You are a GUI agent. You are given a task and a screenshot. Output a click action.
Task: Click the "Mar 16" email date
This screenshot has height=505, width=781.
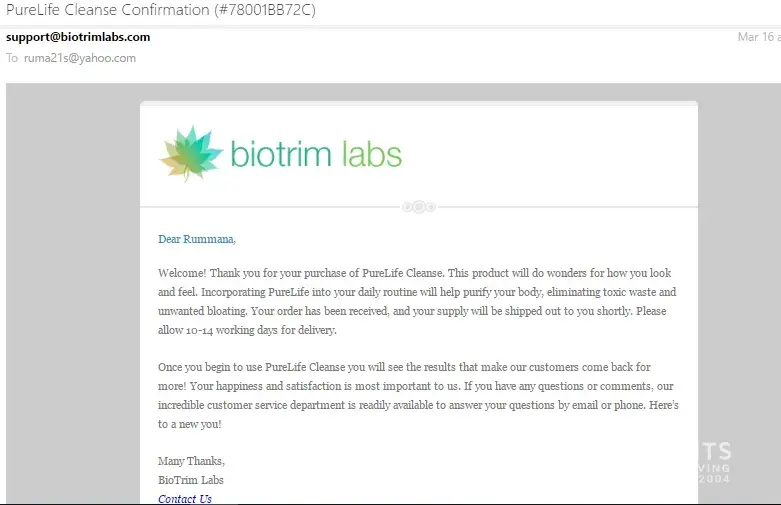[x=755, y=37]
